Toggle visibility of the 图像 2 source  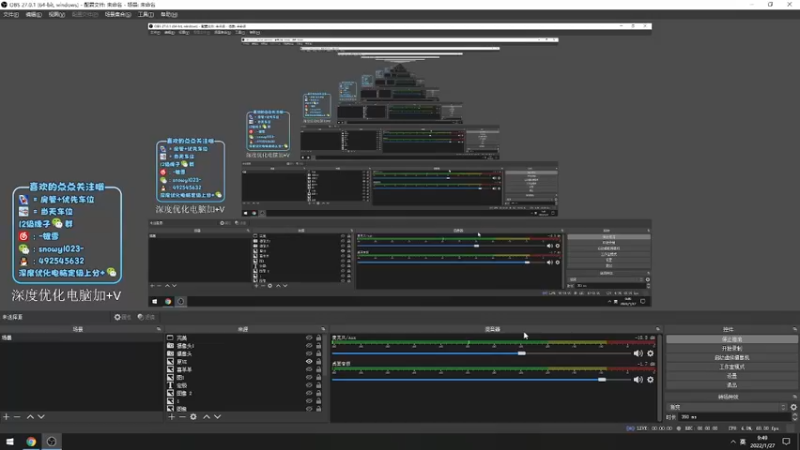[x=309, y=393]
